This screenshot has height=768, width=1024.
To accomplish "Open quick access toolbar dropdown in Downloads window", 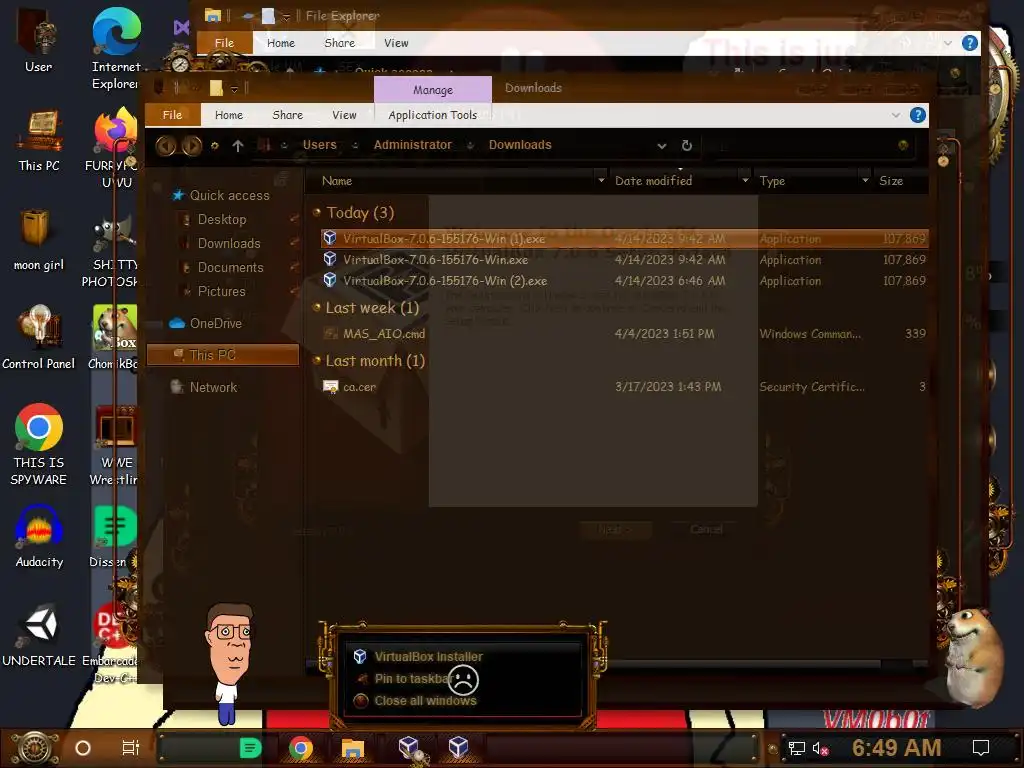I will [x=234, y=89].
